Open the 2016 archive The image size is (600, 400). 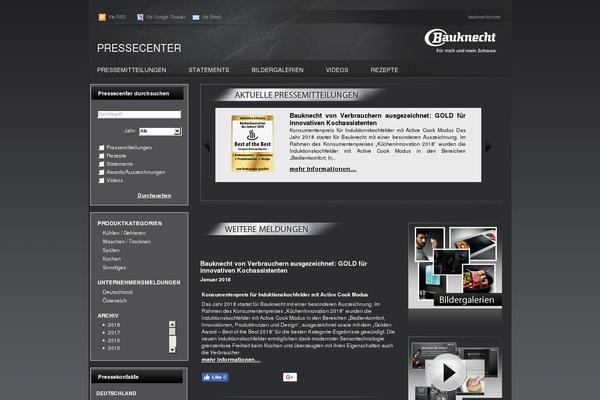click(x=114, y=341)
